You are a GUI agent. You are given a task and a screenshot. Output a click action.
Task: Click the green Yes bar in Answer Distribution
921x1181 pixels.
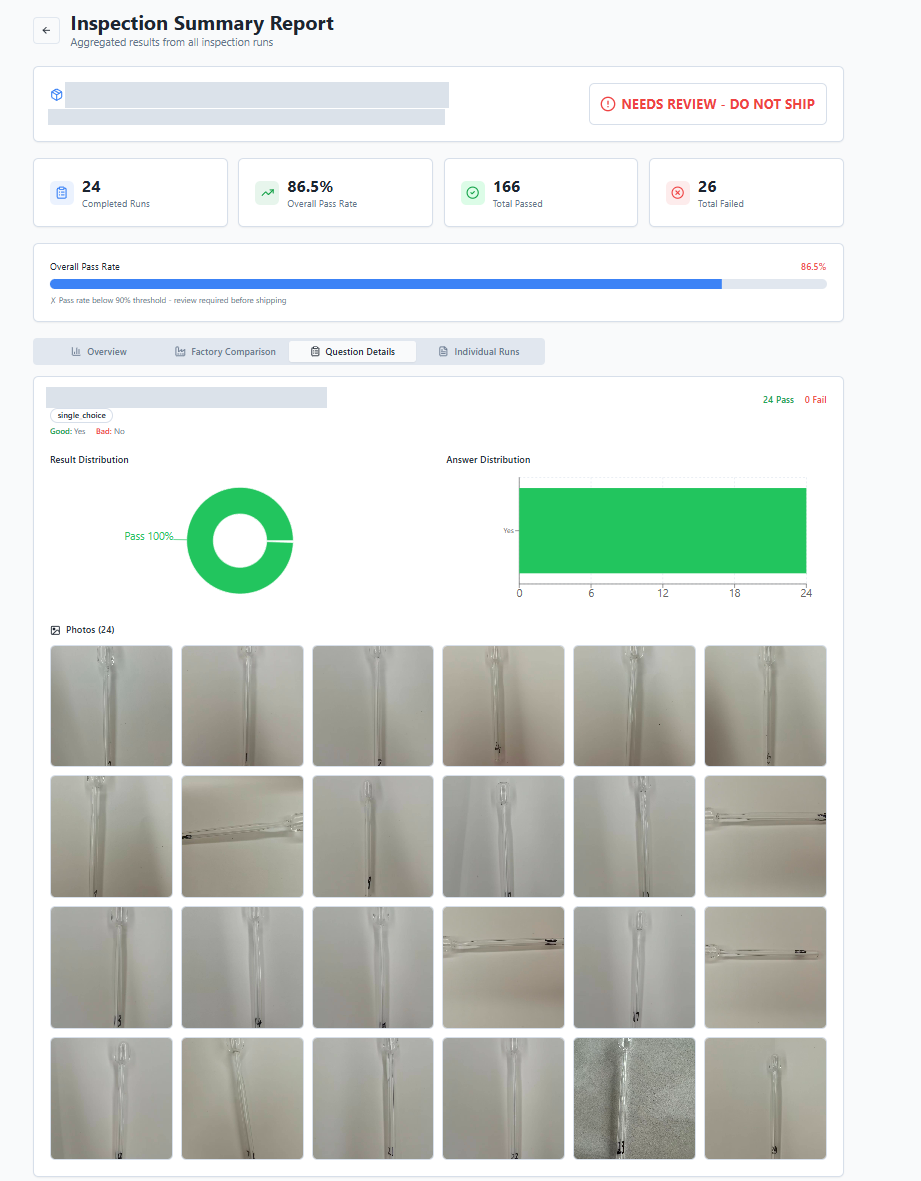(x=662, y=531)
